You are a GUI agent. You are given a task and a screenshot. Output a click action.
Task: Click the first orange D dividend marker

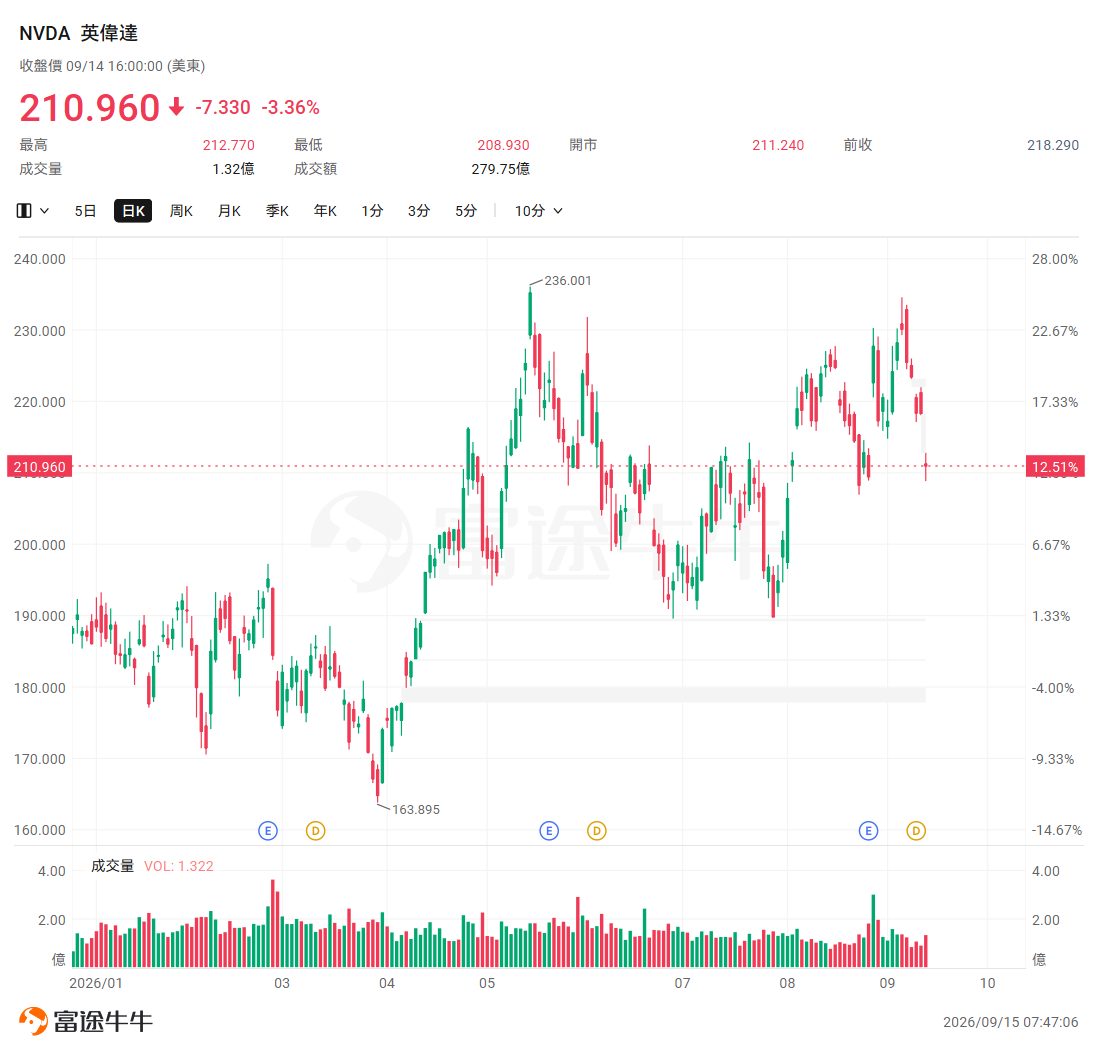click(x=316, y=831)
